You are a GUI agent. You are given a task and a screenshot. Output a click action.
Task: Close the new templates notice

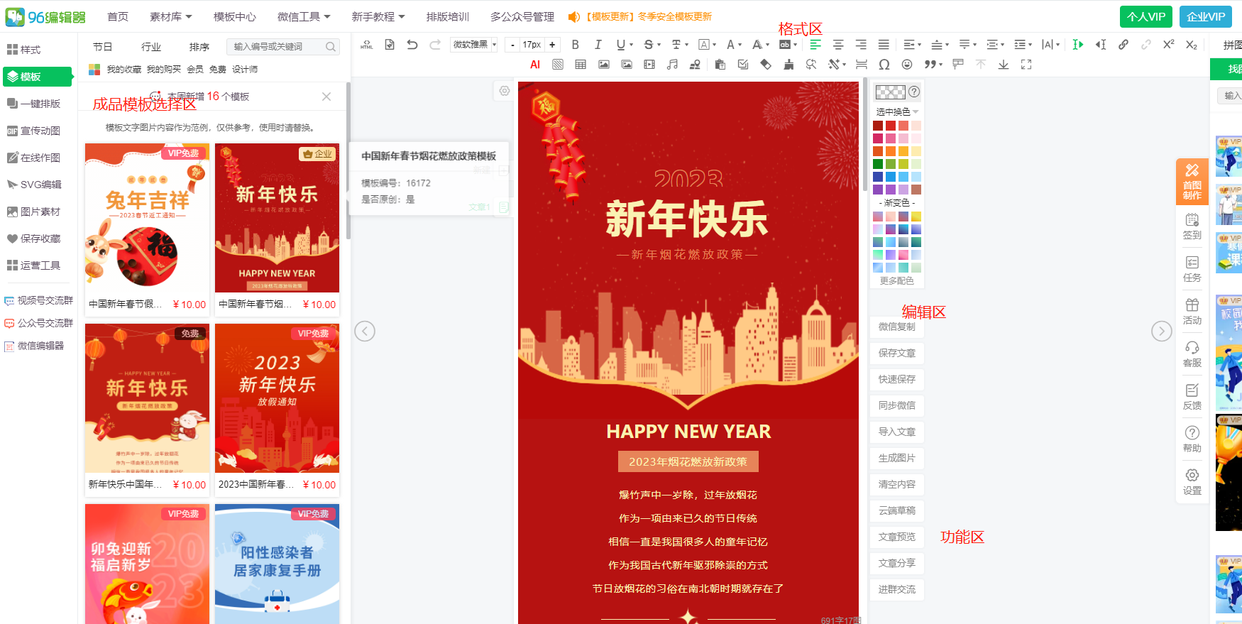pos(327,97)
